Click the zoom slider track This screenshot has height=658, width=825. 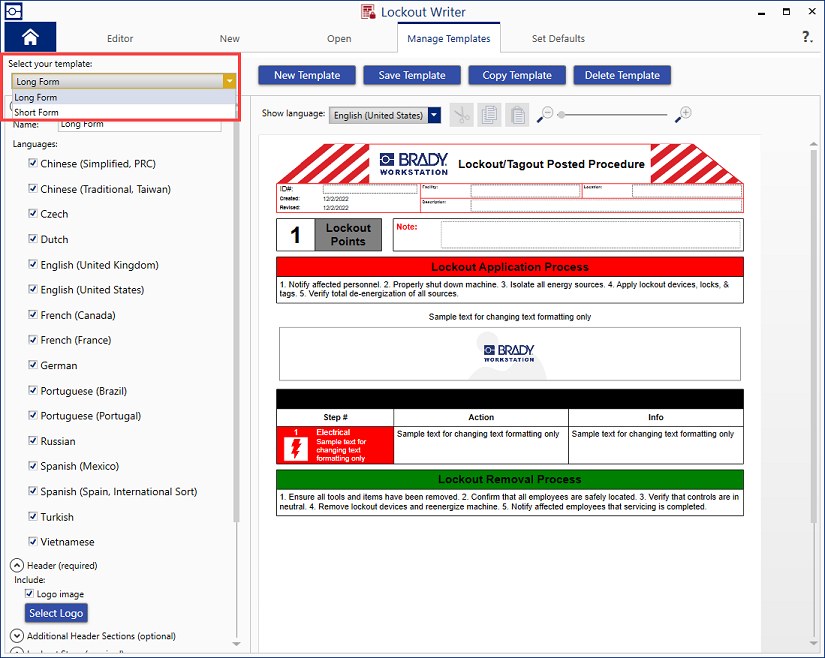(612, 115)
